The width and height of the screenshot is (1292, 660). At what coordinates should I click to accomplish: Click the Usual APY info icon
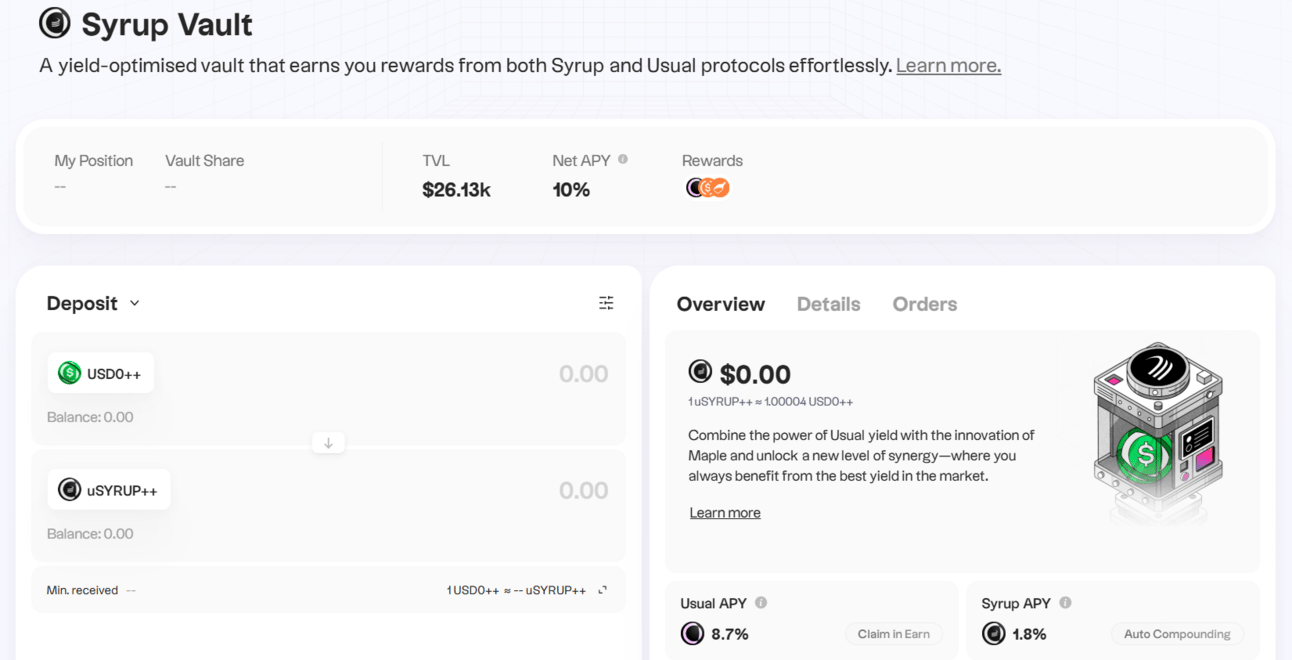point(761,603)
